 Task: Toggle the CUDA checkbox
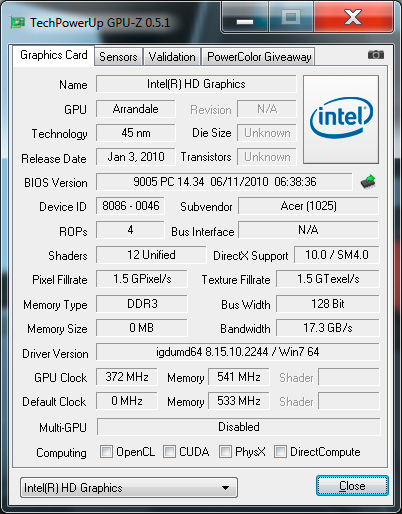coord(169,452)
